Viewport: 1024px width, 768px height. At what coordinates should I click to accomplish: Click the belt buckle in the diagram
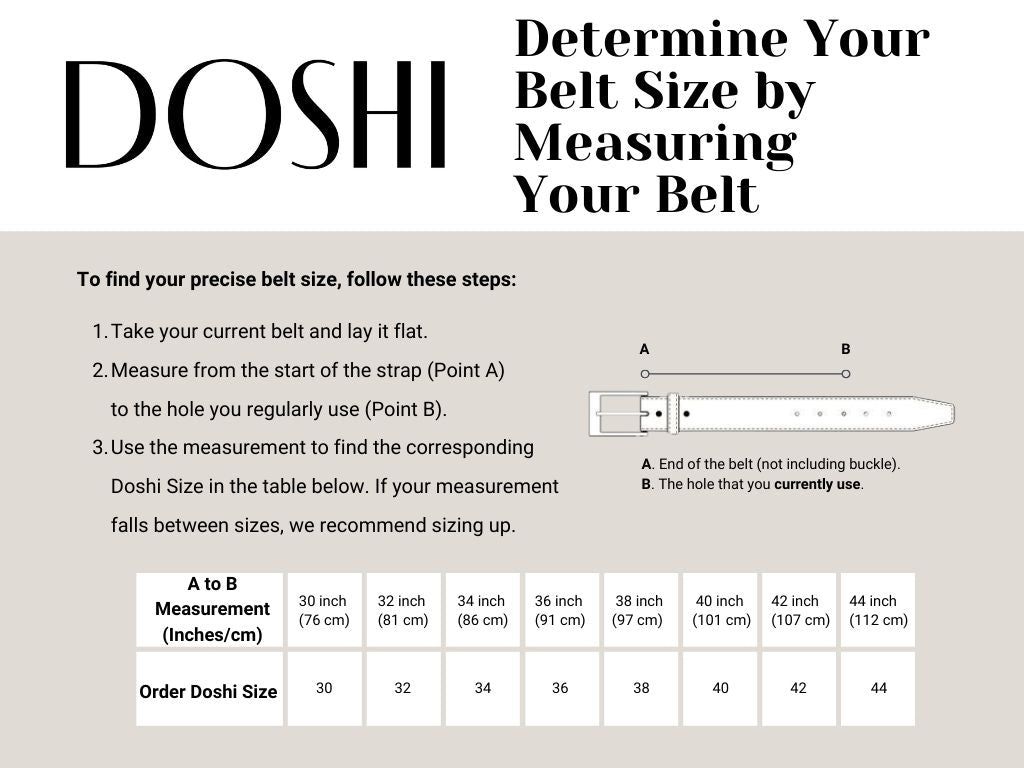pyautogui.click(x=615, y=412)
